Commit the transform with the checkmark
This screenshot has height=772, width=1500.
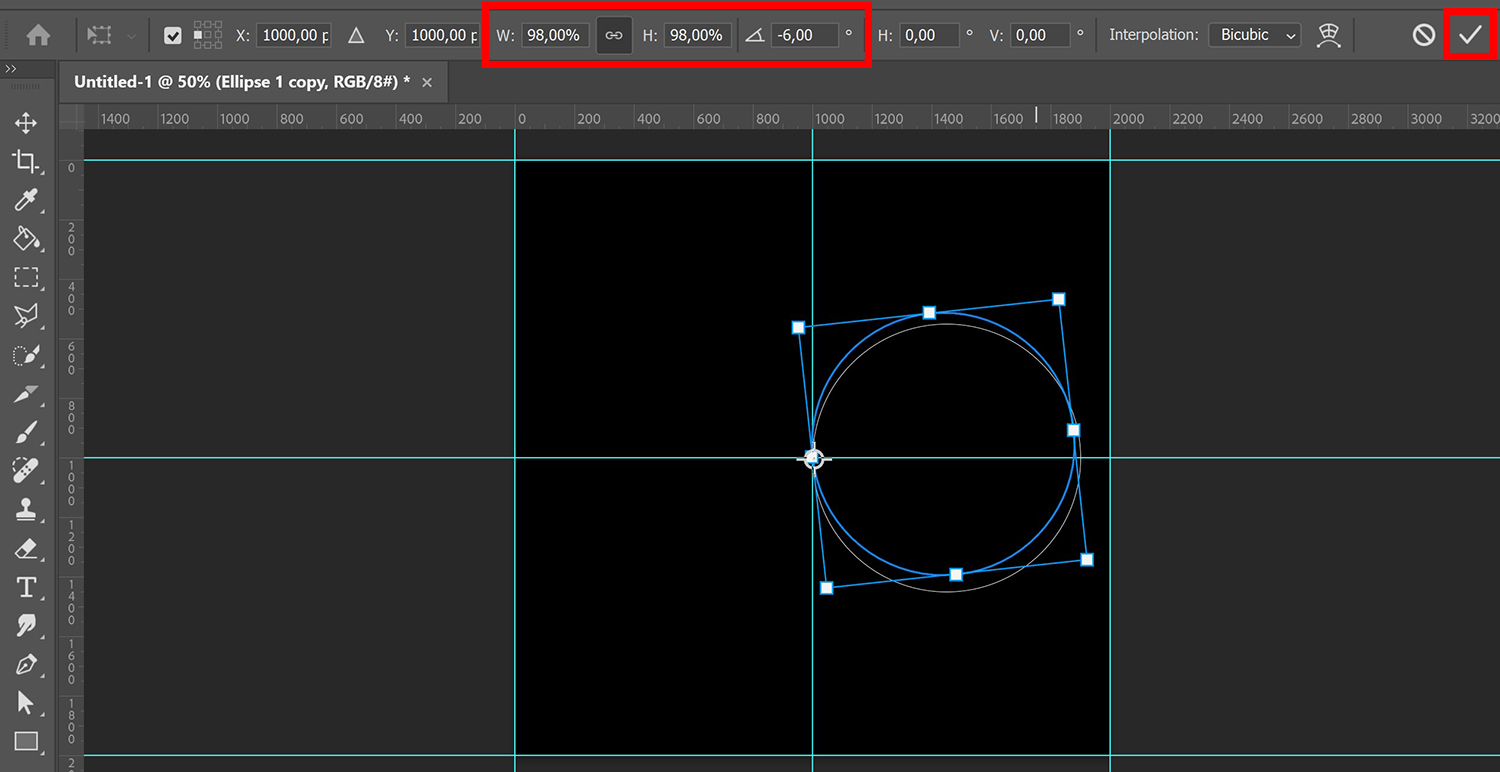pos(1470,33)
